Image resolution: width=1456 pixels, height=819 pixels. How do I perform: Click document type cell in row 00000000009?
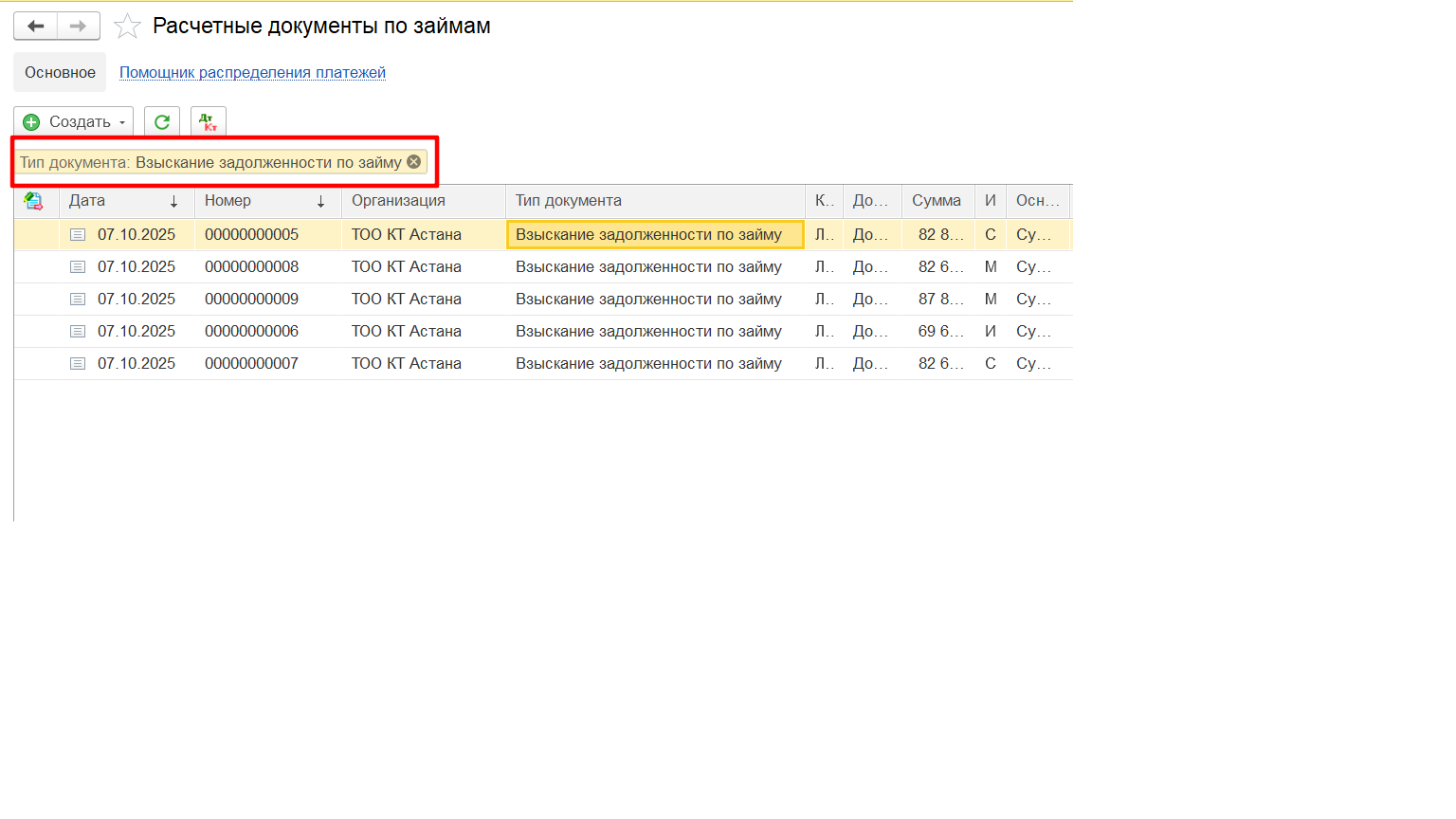click(655, 299)
